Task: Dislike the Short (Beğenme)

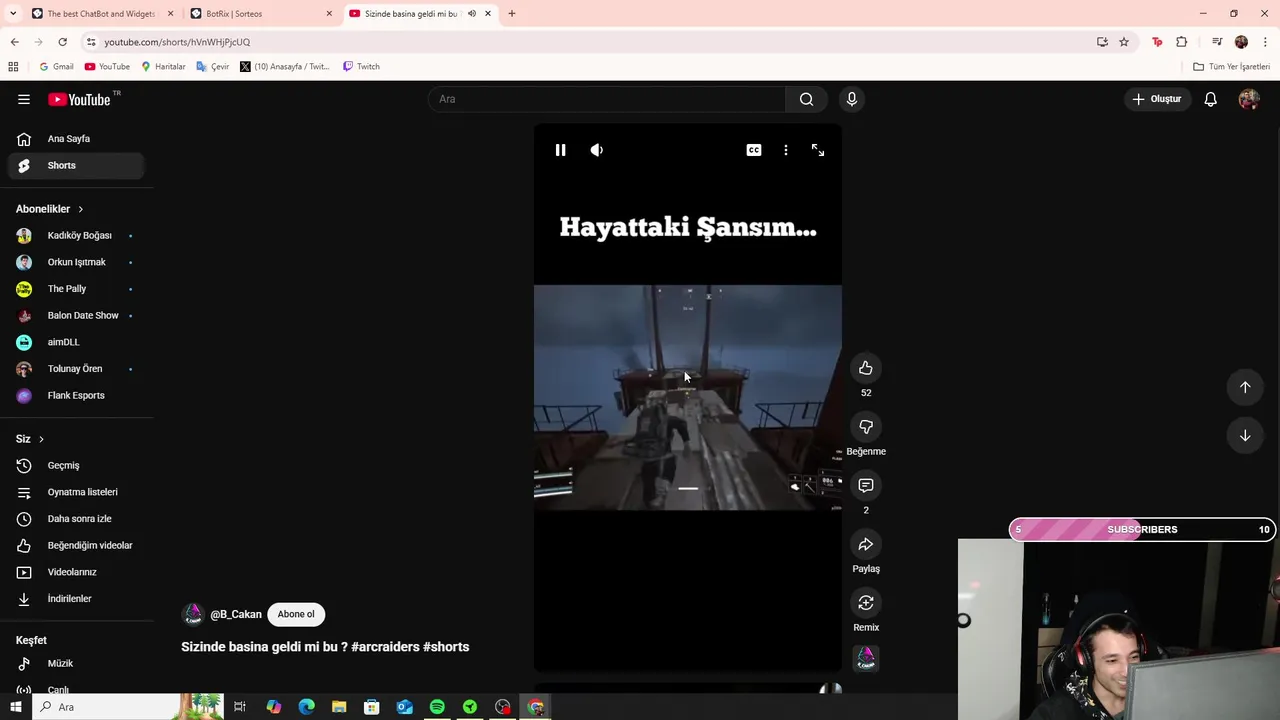Action: [866, 427]
